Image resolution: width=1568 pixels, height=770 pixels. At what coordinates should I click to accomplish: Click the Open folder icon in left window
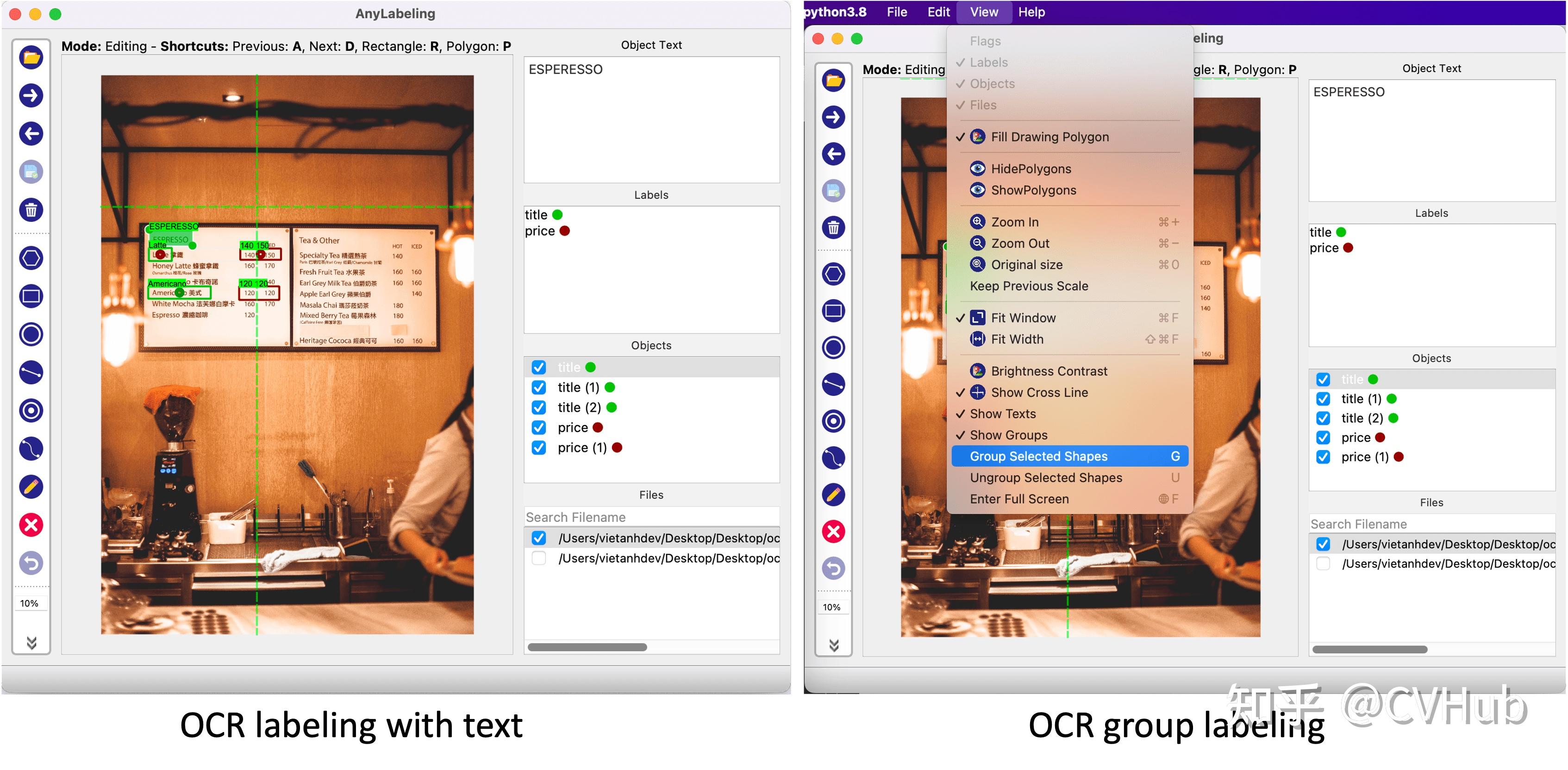pyautogui.click(x=31, y=57)
